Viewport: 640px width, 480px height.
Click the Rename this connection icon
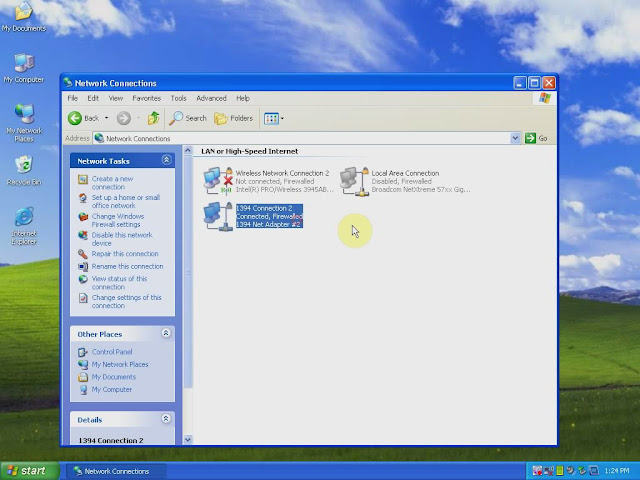83,267
